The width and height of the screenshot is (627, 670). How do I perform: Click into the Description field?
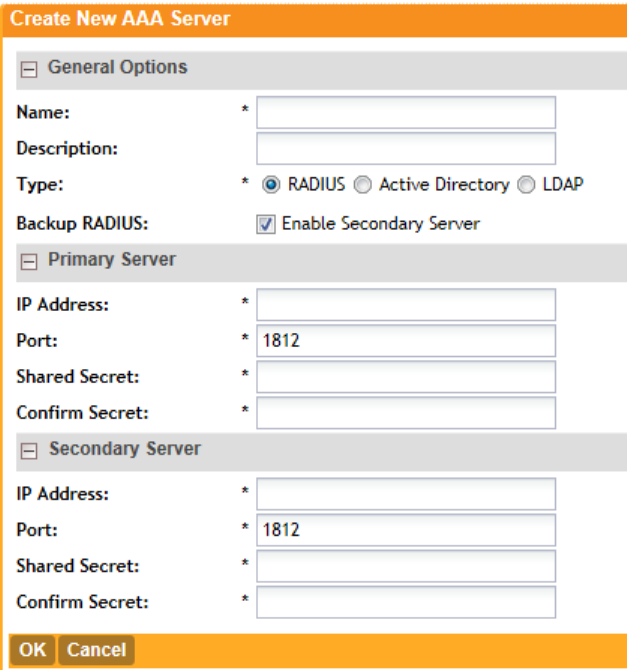(x=405, y=148)
